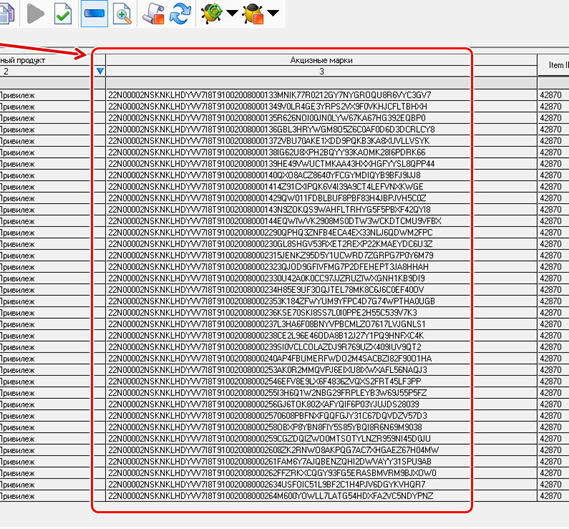This screenshot has width=569, height=529.
Task: Click the document magnifier preview icon
Action: click(x=122, y=14)
